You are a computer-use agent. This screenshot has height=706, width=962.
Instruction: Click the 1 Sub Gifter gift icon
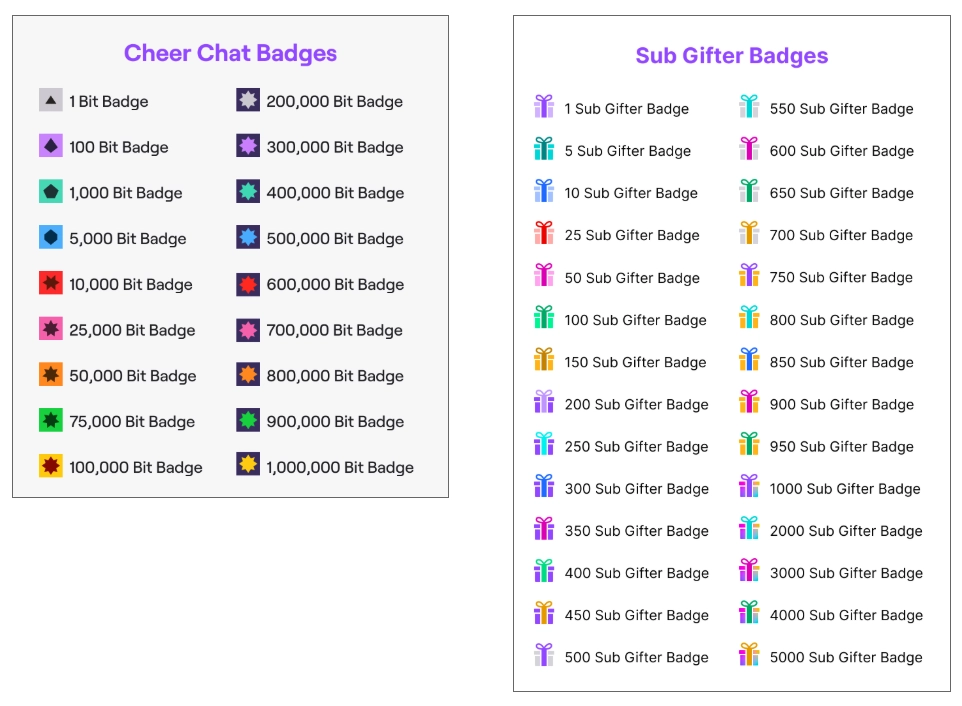pos(544,107)
